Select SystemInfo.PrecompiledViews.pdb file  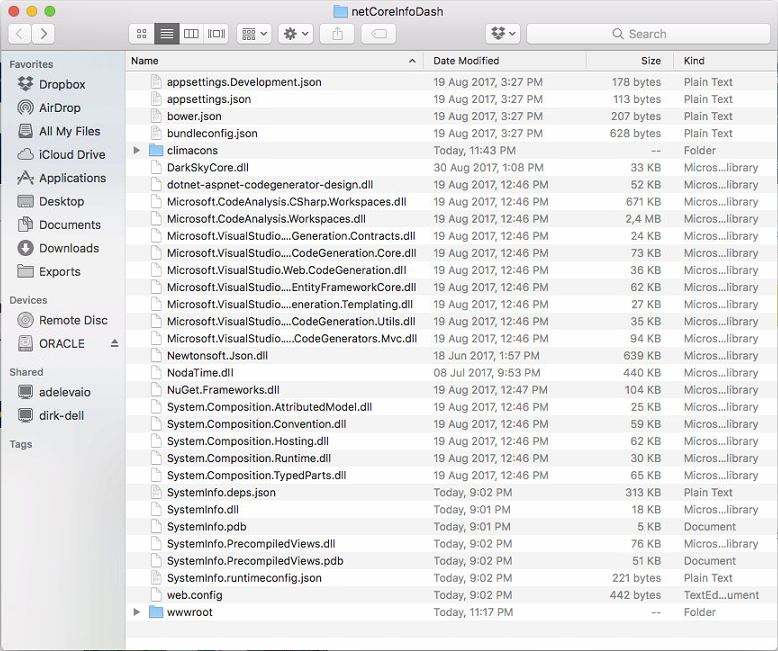(x=452, y=561)
